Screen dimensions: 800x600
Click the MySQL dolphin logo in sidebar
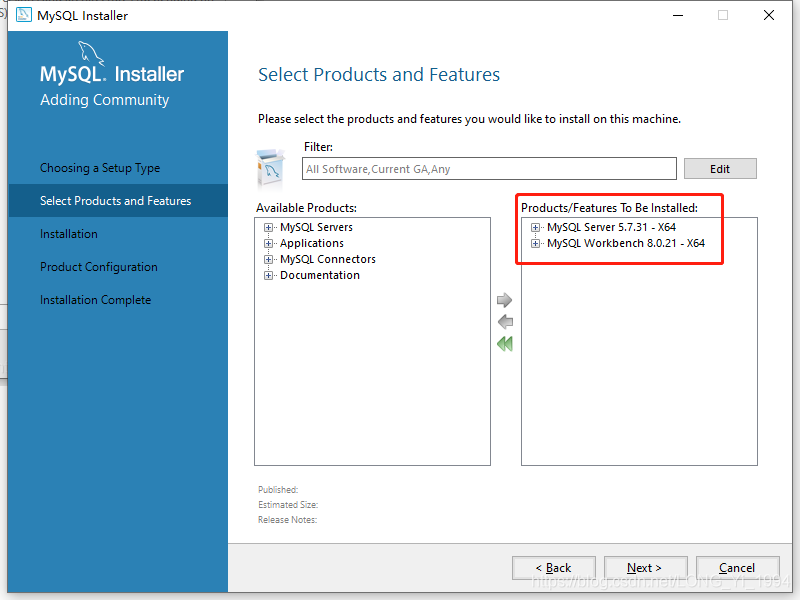point(90,54)
